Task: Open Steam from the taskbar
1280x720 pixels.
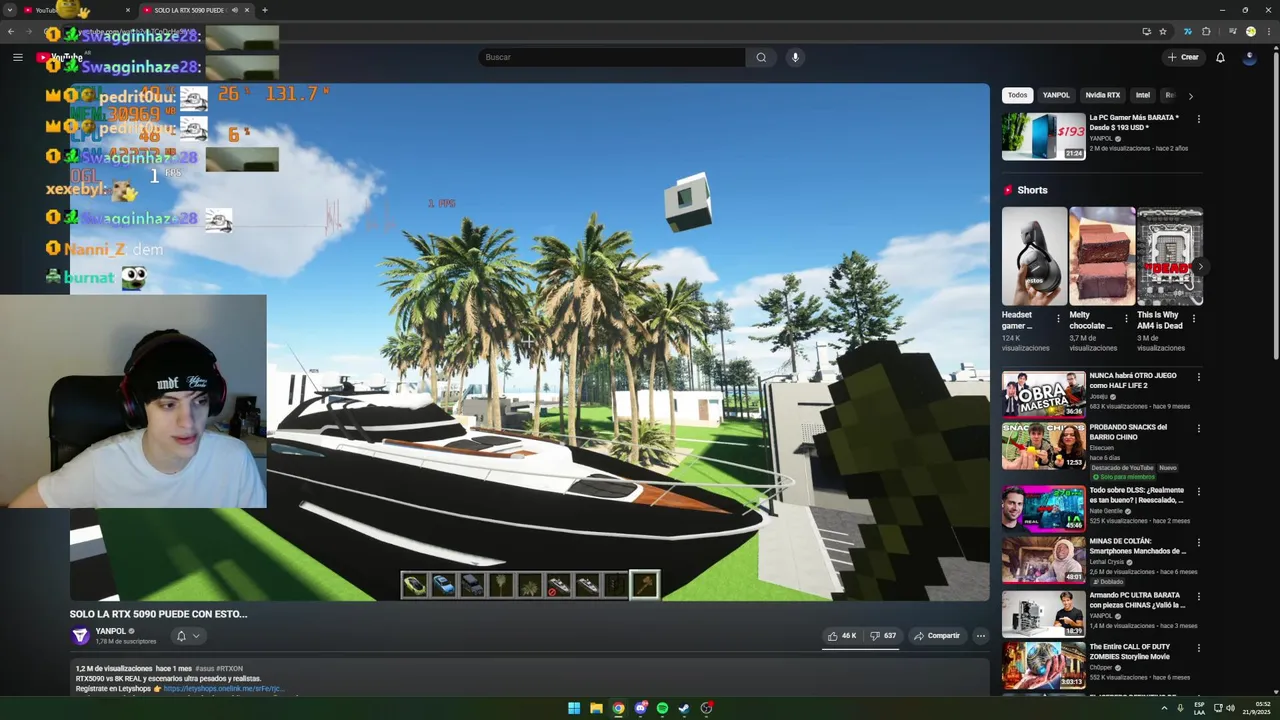Action: click(684, 708)
